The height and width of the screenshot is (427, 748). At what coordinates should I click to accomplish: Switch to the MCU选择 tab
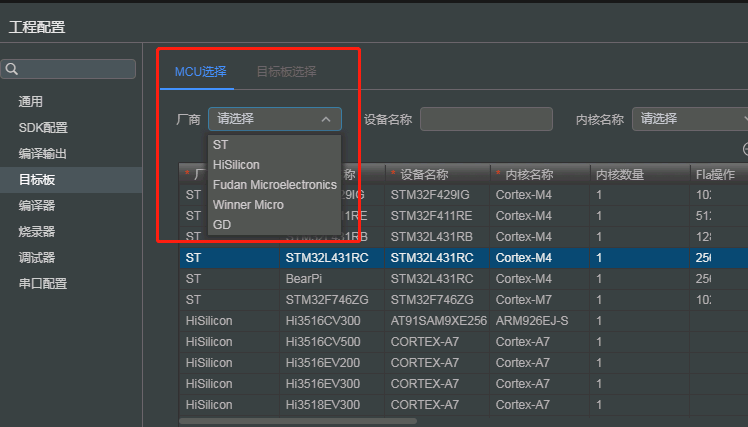(200, 72)
